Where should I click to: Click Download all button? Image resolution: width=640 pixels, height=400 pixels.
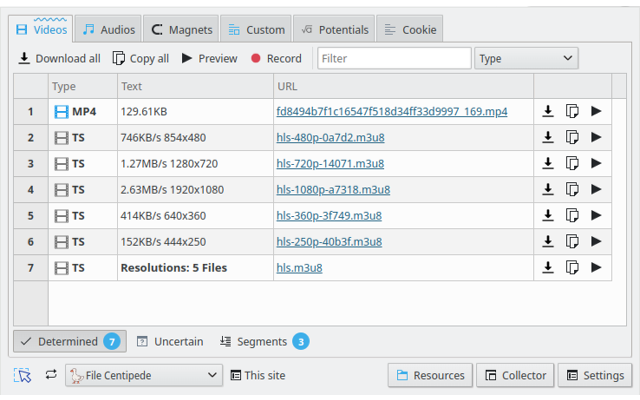59,58
